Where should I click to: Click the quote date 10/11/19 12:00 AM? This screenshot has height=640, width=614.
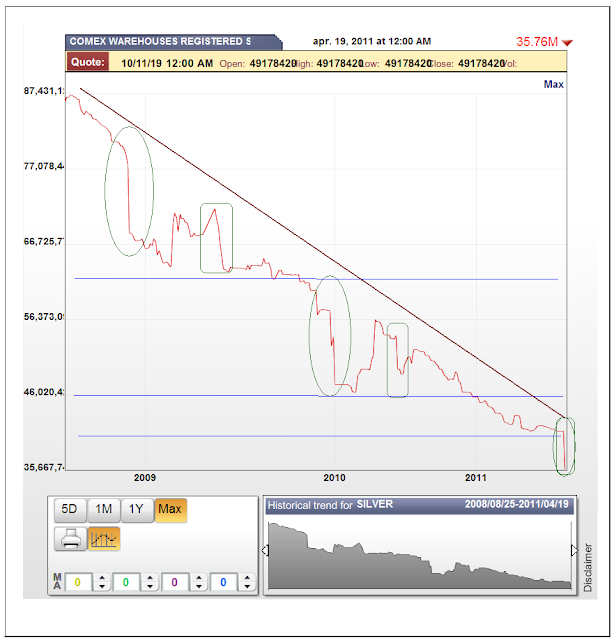(167, 64)
